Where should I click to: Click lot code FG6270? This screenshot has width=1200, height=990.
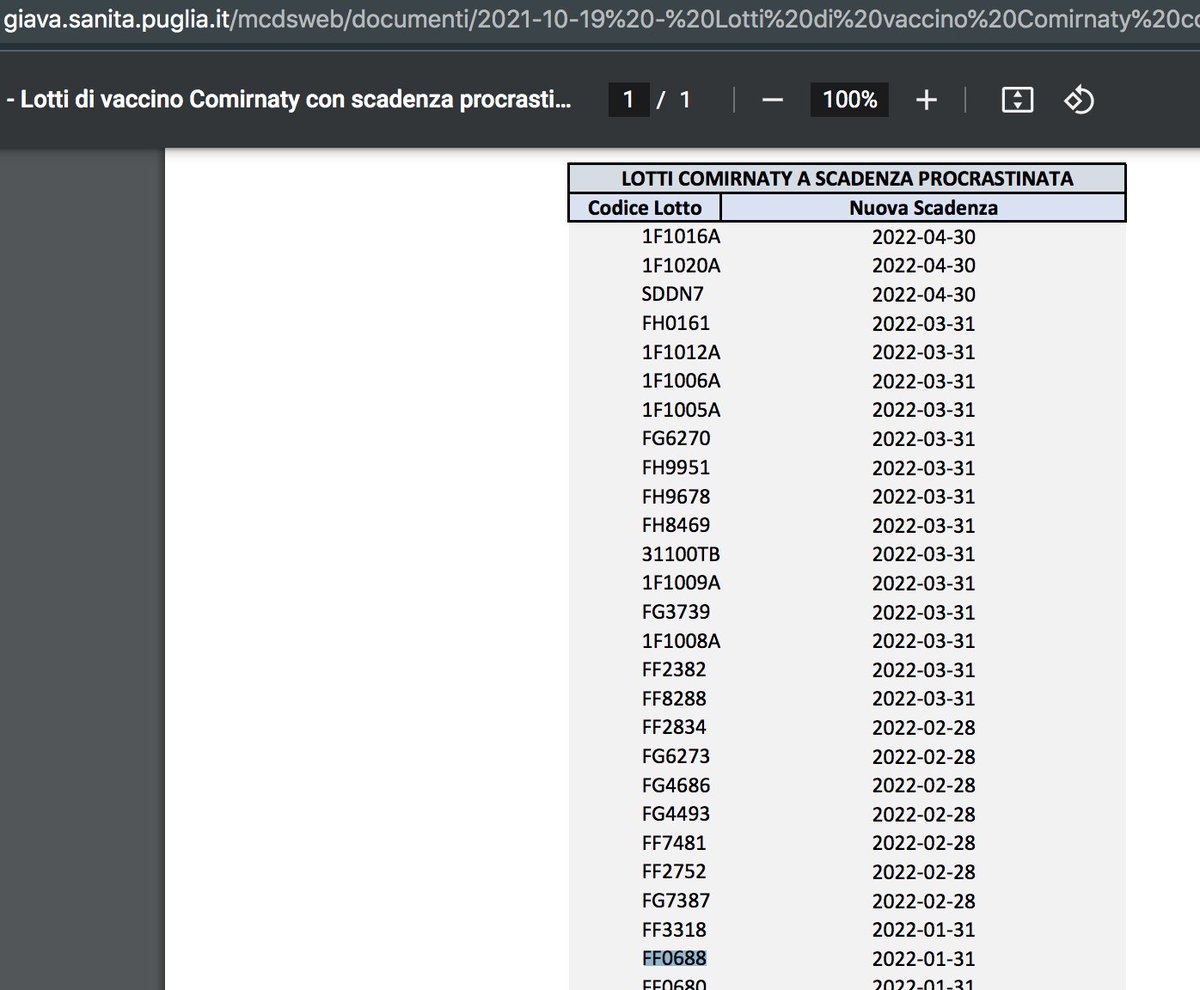coord(677,439)
